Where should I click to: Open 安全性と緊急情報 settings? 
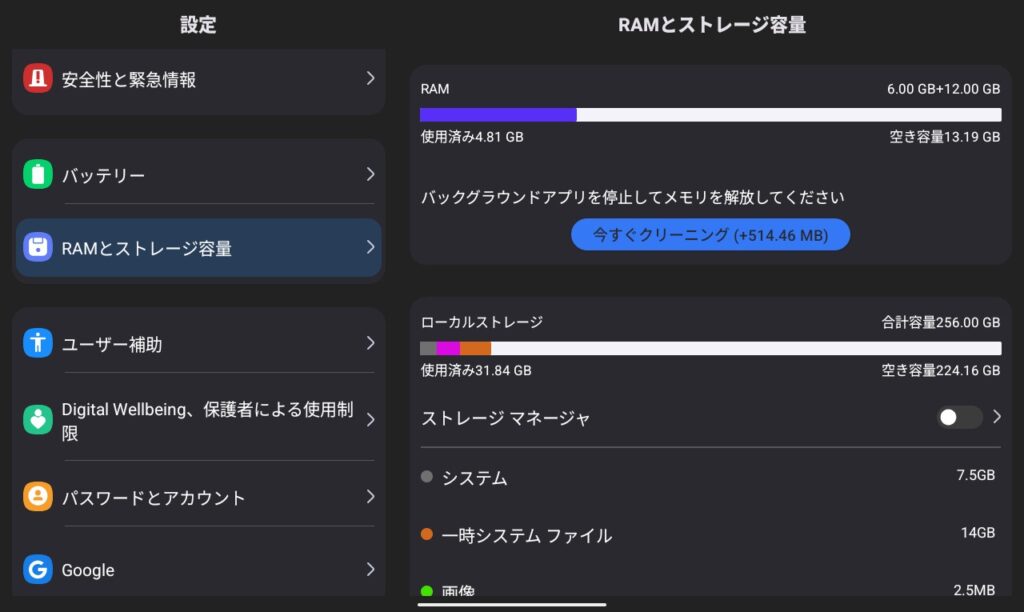[199, 79]
